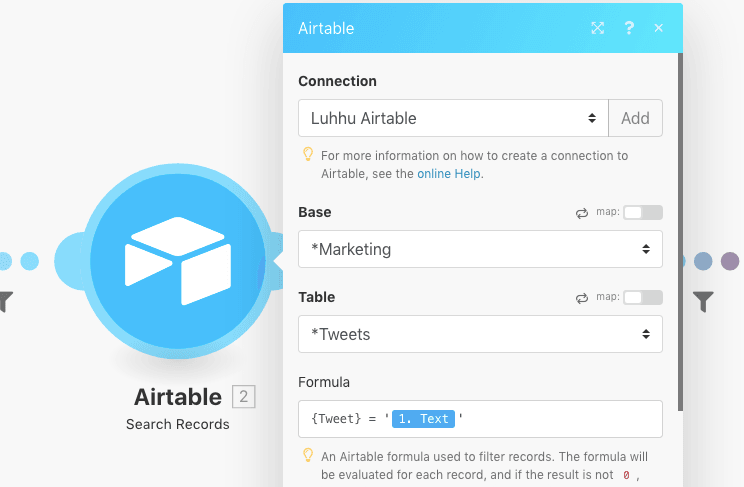Click the filter funnel right of the dialog
The width and height of the screenshot is (744, 487).
point(704,300)
